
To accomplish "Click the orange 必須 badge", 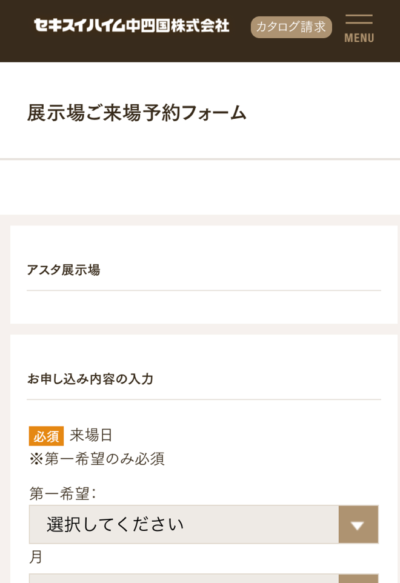I will 46,436.
